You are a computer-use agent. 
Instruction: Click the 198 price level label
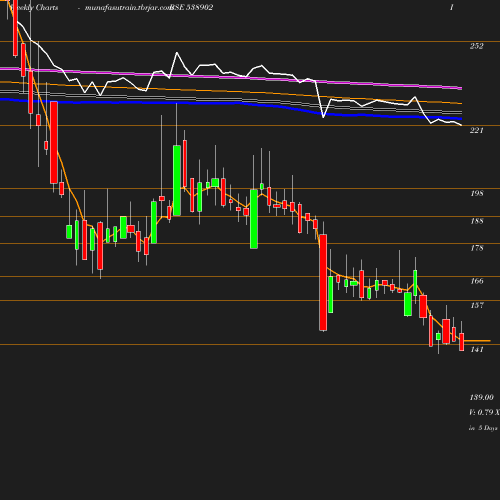477,193
